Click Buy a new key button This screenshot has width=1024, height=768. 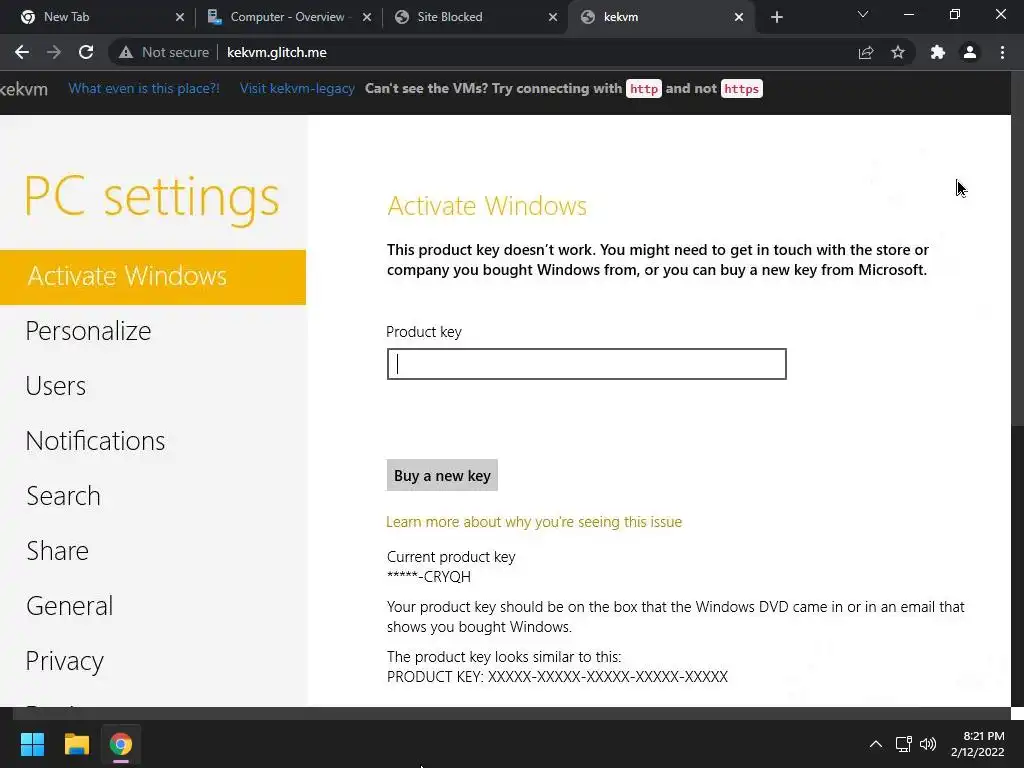pos(442,475)
